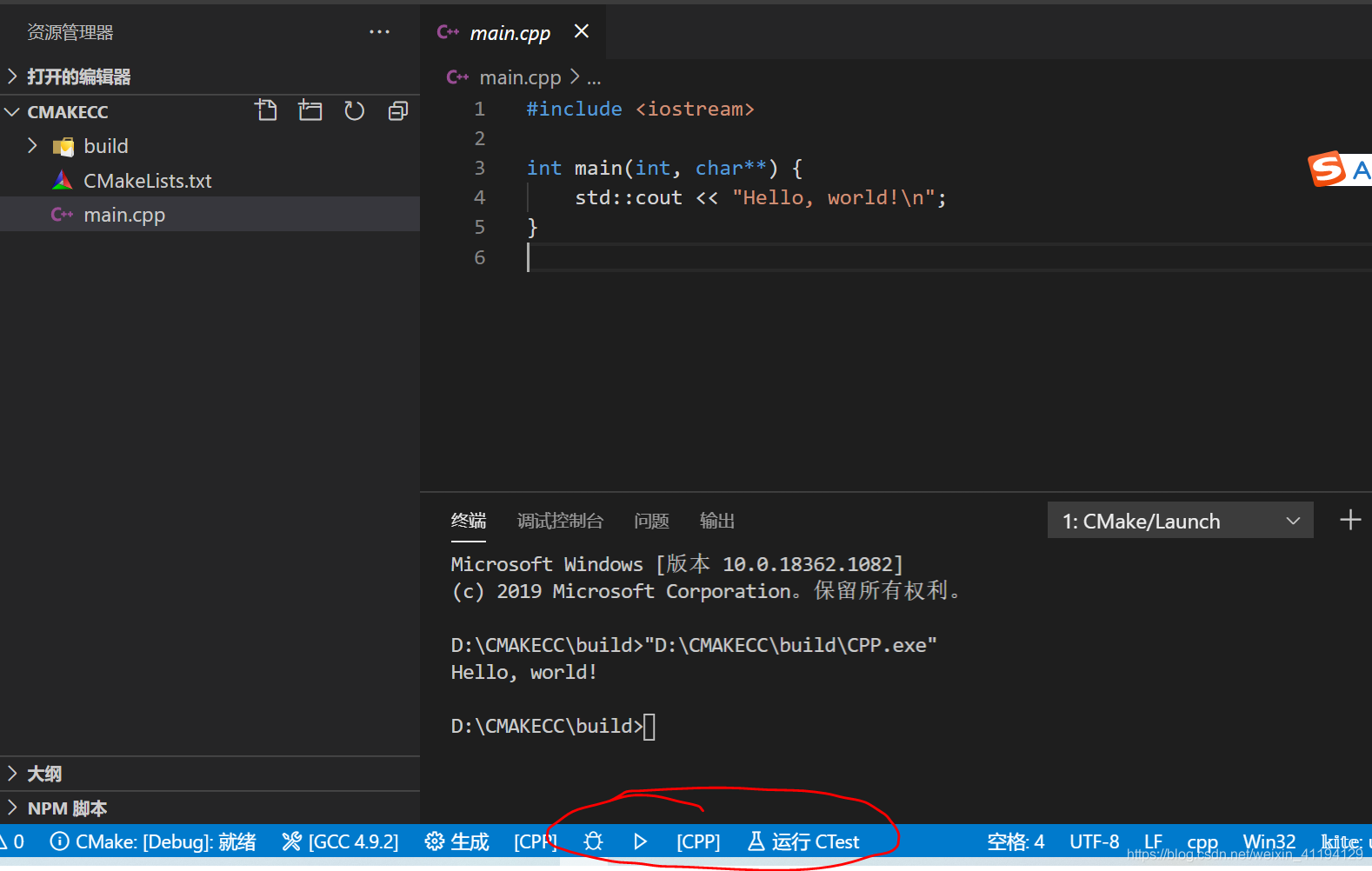1372x871 pixels.
Task: Click the Sogou input method icon
Action: [x=1327, y=169]
